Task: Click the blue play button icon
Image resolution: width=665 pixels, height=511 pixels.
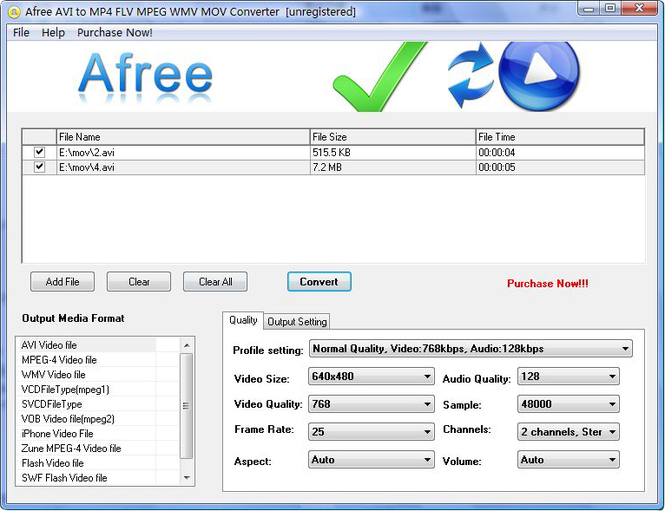Action: [539, 75]
